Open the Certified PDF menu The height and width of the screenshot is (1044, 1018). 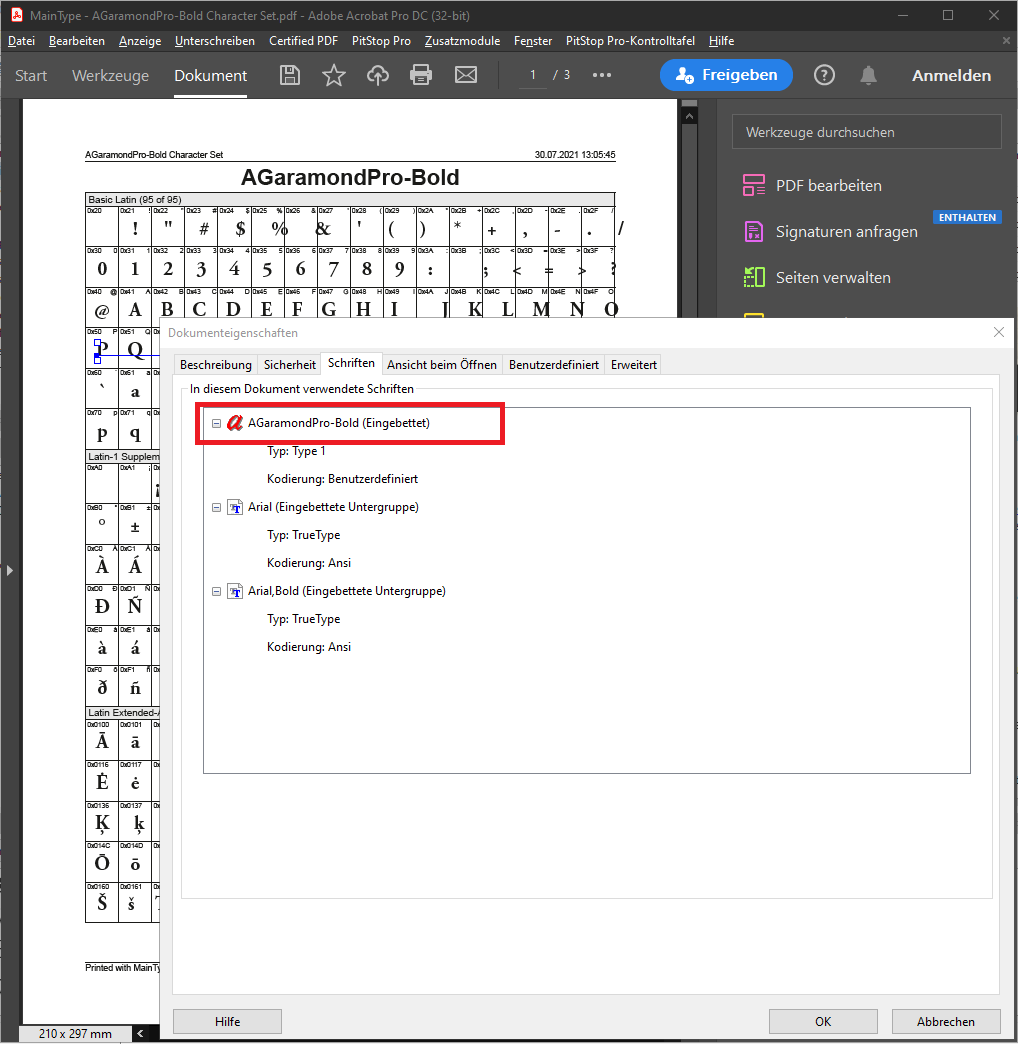[303, 41]
